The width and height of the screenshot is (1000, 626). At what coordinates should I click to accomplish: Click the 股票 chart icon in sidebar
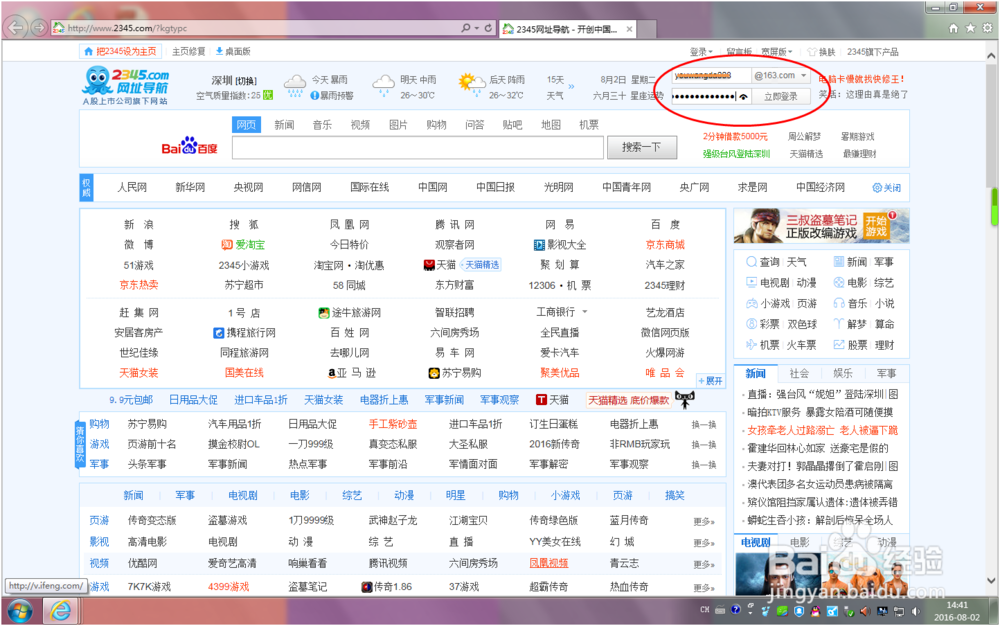coord(839,345)
